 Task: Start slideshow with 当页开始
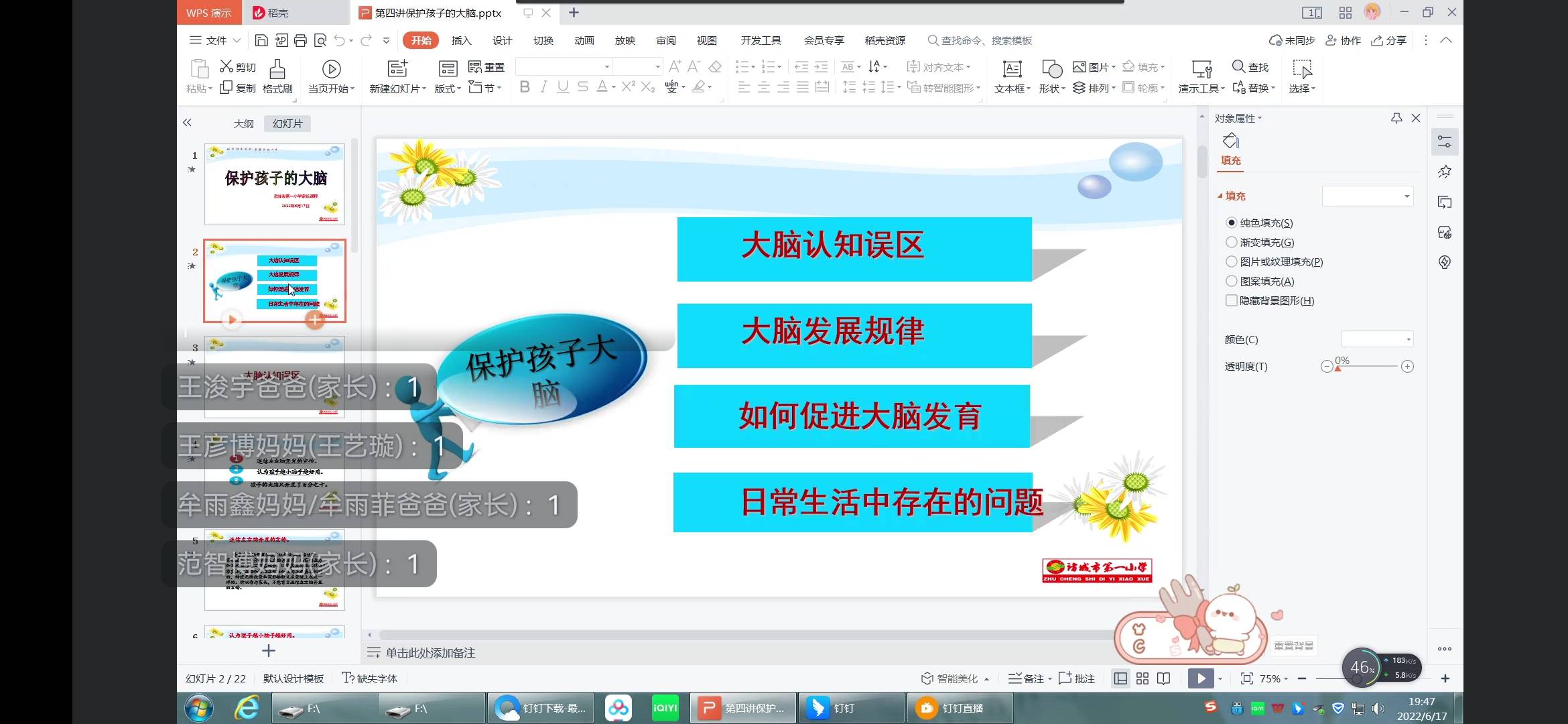pyautogui.click(x=331, y=75)
